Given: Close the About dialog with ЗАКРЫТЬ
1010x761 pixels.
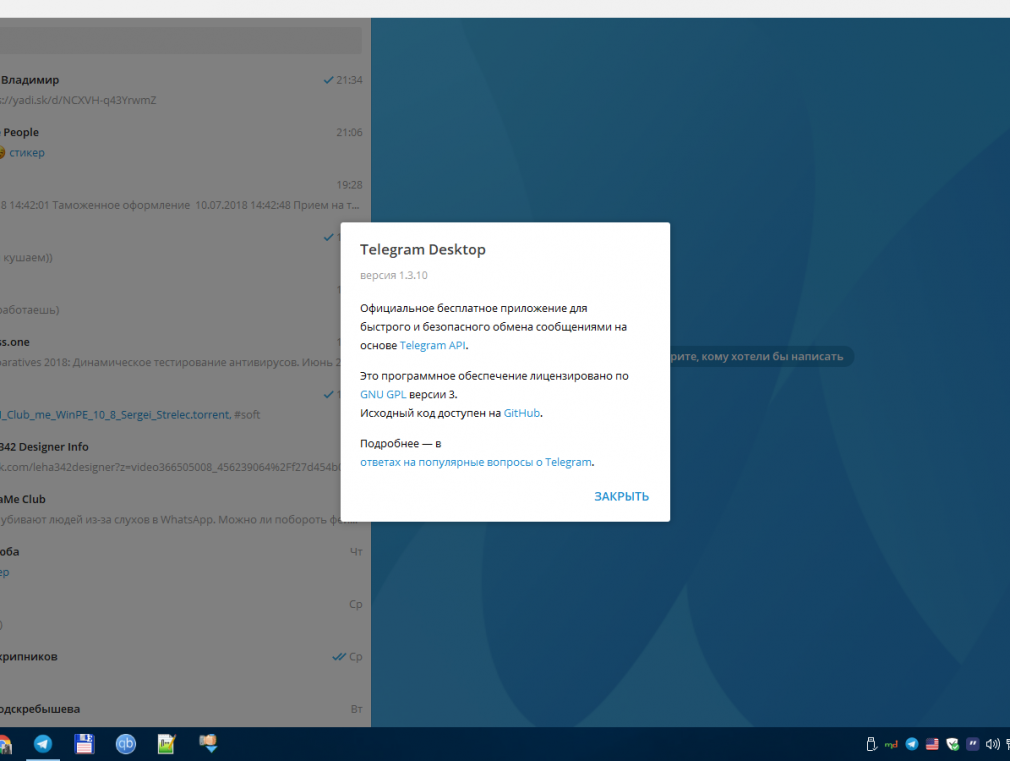Looking at the screenshot, I should [x=621, y=496].
